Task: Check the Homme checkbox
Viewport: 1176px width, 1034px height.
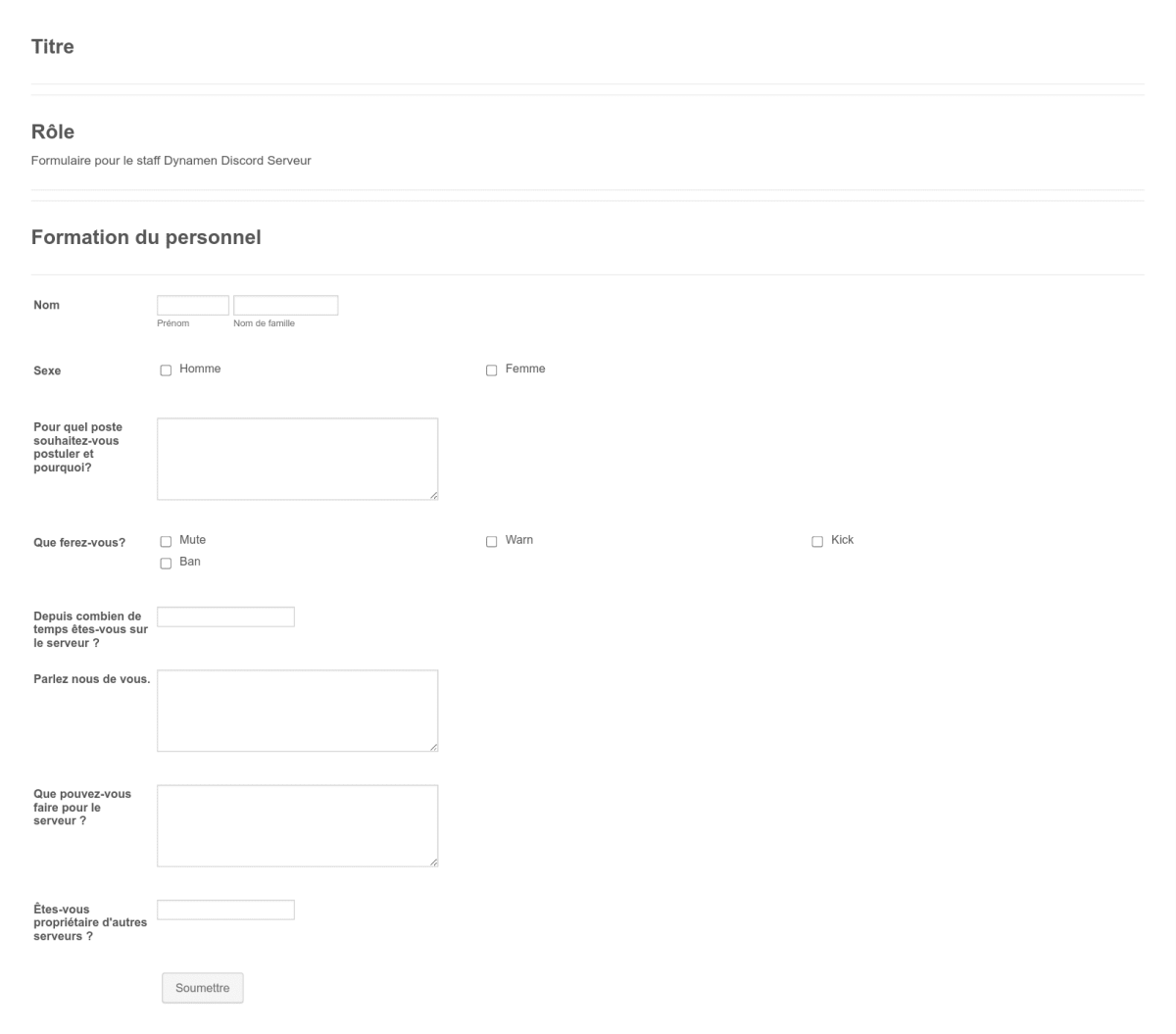Action: point(167,369)
